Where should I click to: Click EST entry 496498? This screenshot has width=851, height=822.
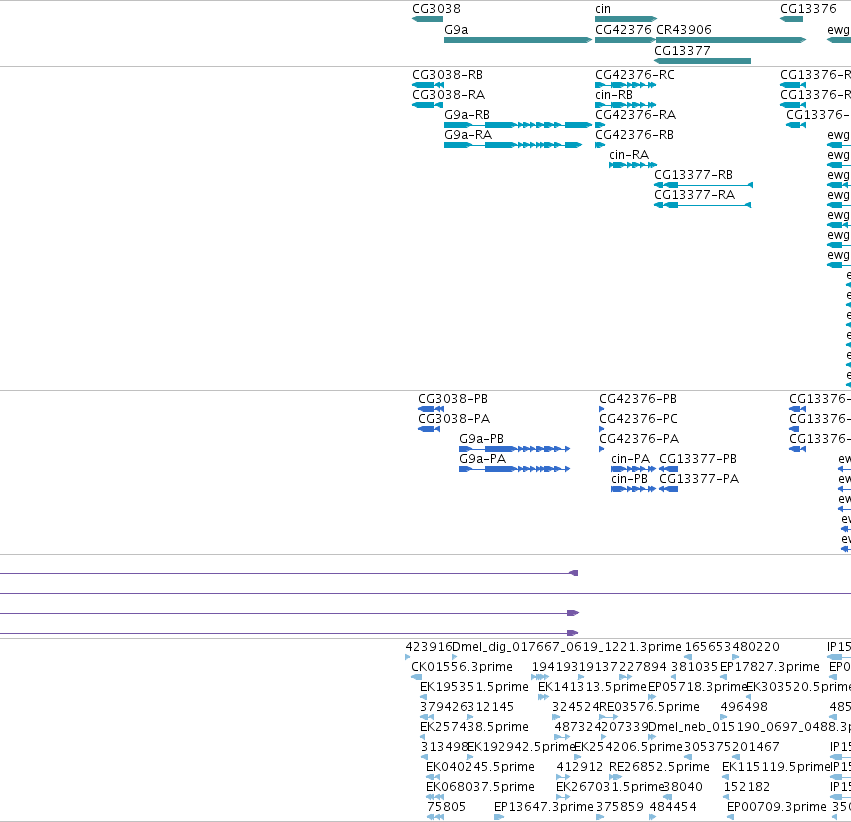tap(744, 707)
